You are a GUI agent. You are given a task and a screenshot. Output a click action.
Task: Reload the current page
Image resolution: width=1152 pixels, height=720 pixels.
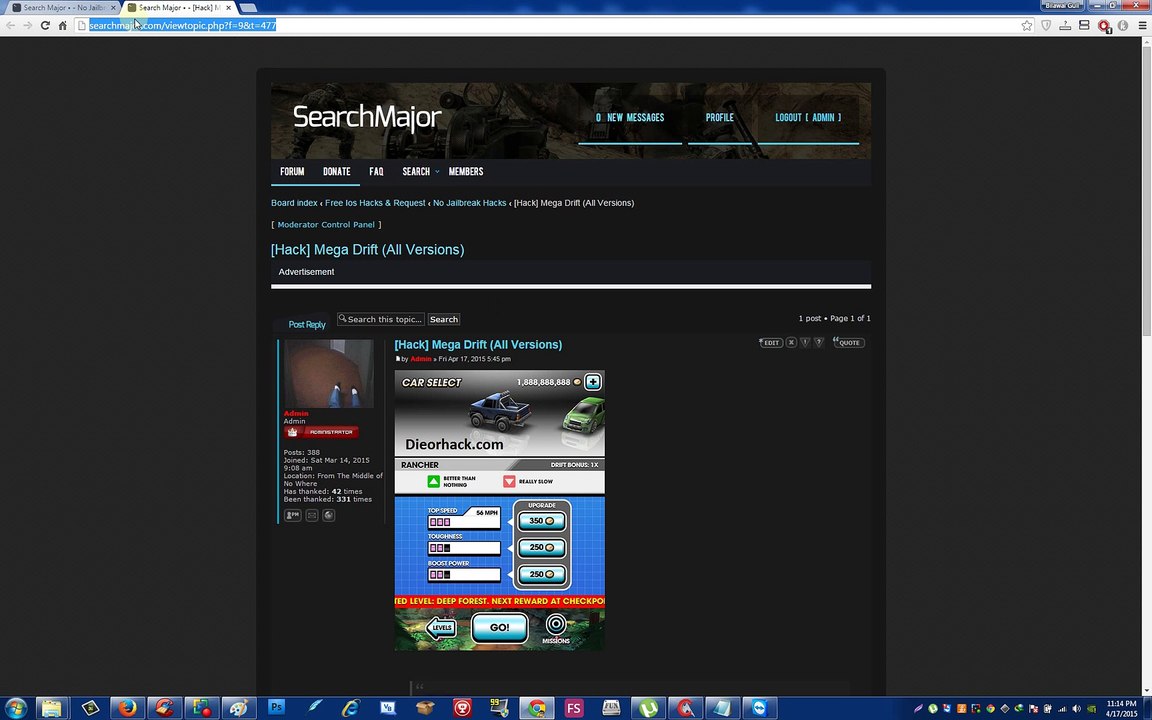pos(45,25)
